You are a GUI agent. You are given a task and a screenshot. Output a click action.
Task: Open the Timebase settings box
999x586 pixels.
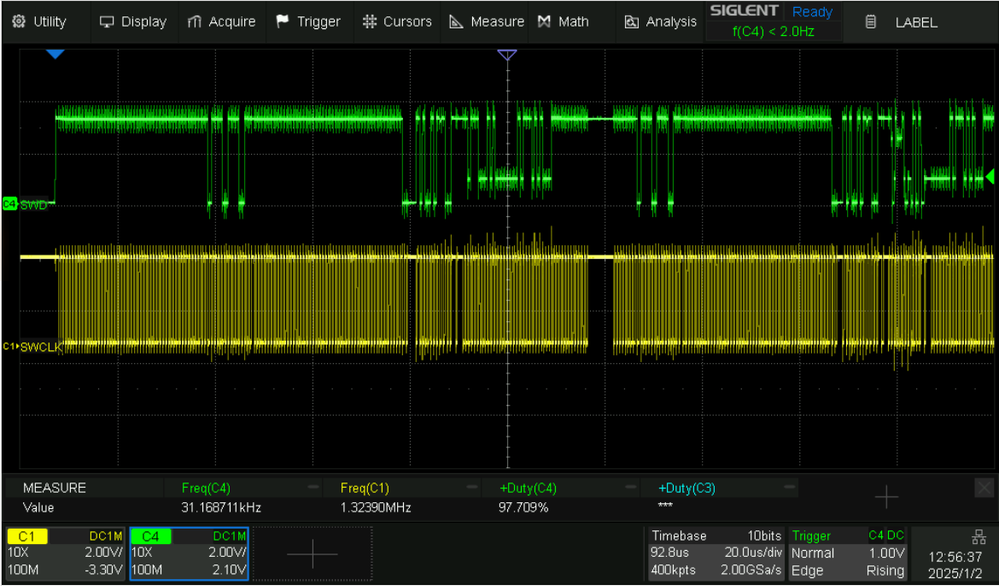coord(715,553)
